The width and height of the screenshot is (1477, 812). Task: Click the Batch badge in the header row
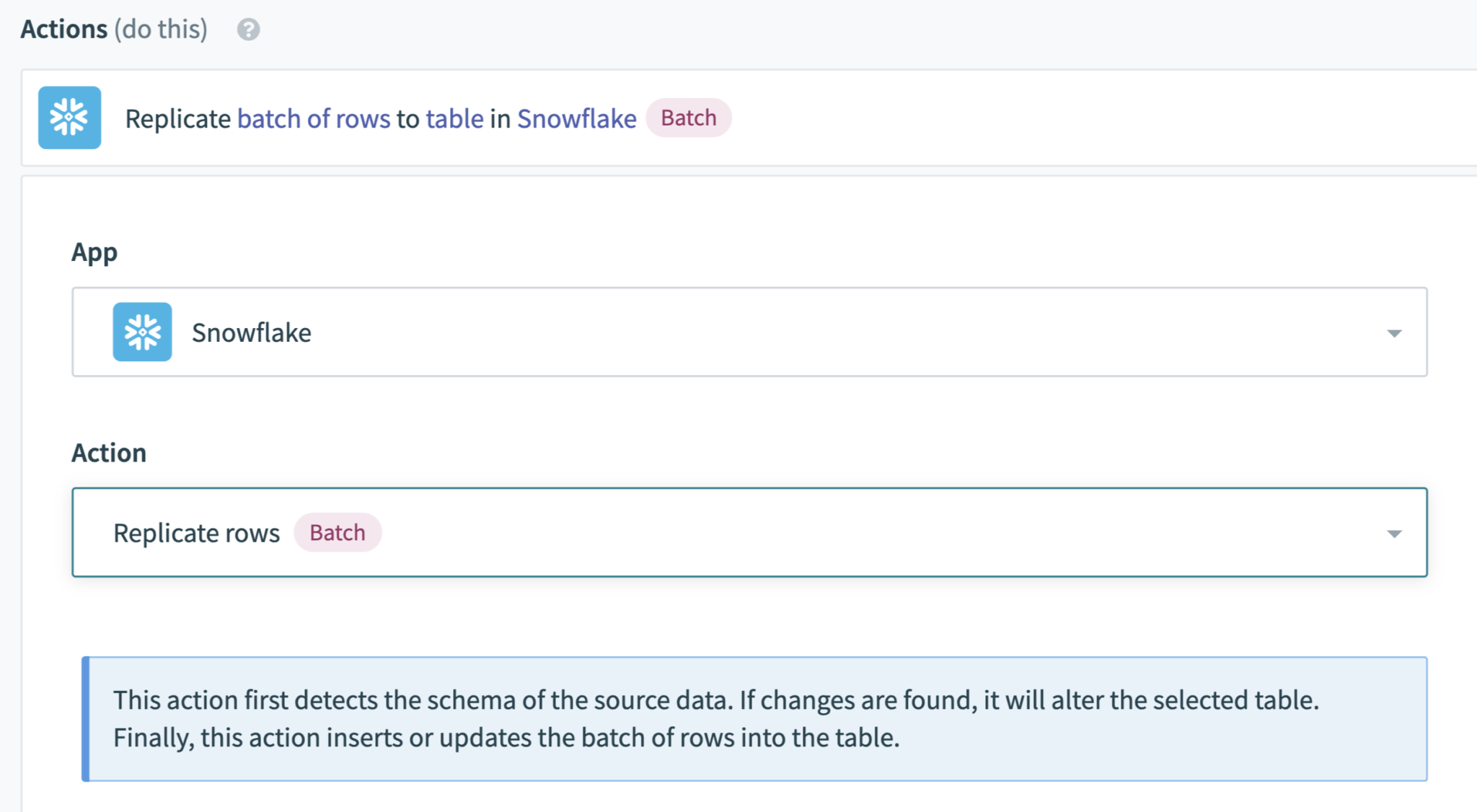688,117
